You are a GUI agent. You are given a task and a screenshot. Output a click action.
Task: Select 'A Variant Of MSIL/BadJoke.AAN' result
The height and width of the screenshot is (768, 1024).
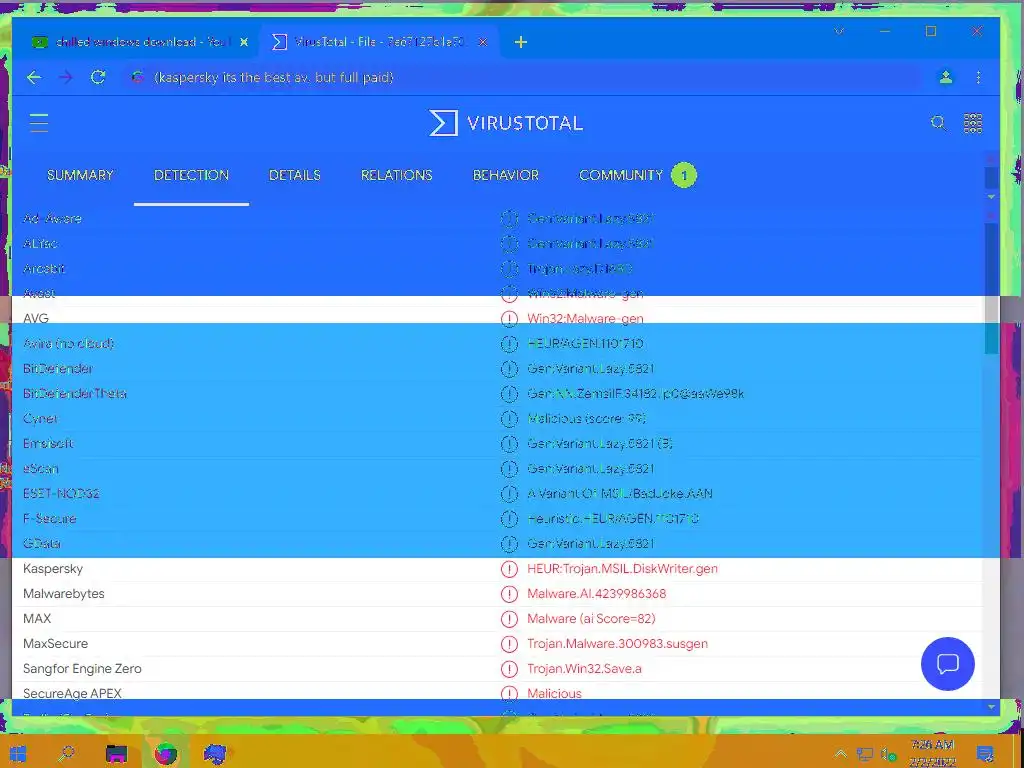point(620,494)
